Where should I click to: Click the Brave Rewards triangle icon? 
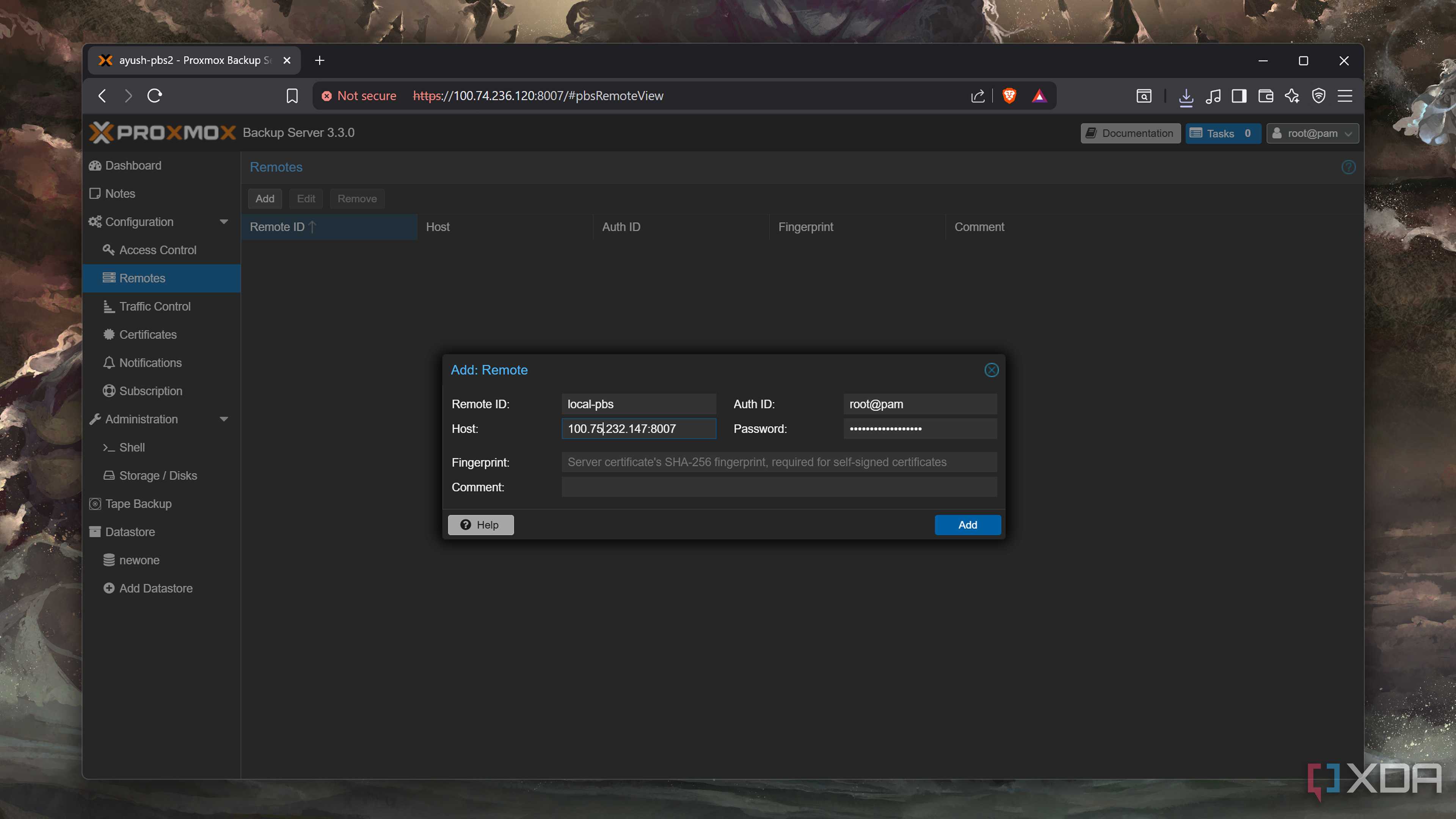point(1039,96)
